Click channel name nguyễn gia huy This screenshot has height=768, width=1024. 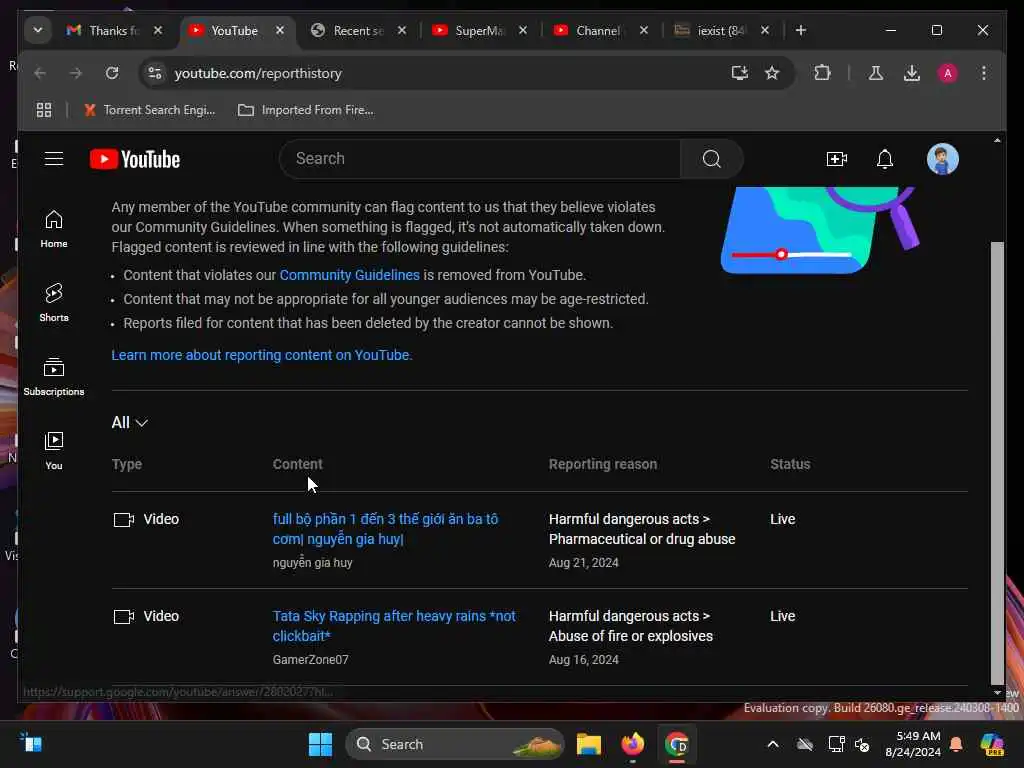(x=312, y=562)
